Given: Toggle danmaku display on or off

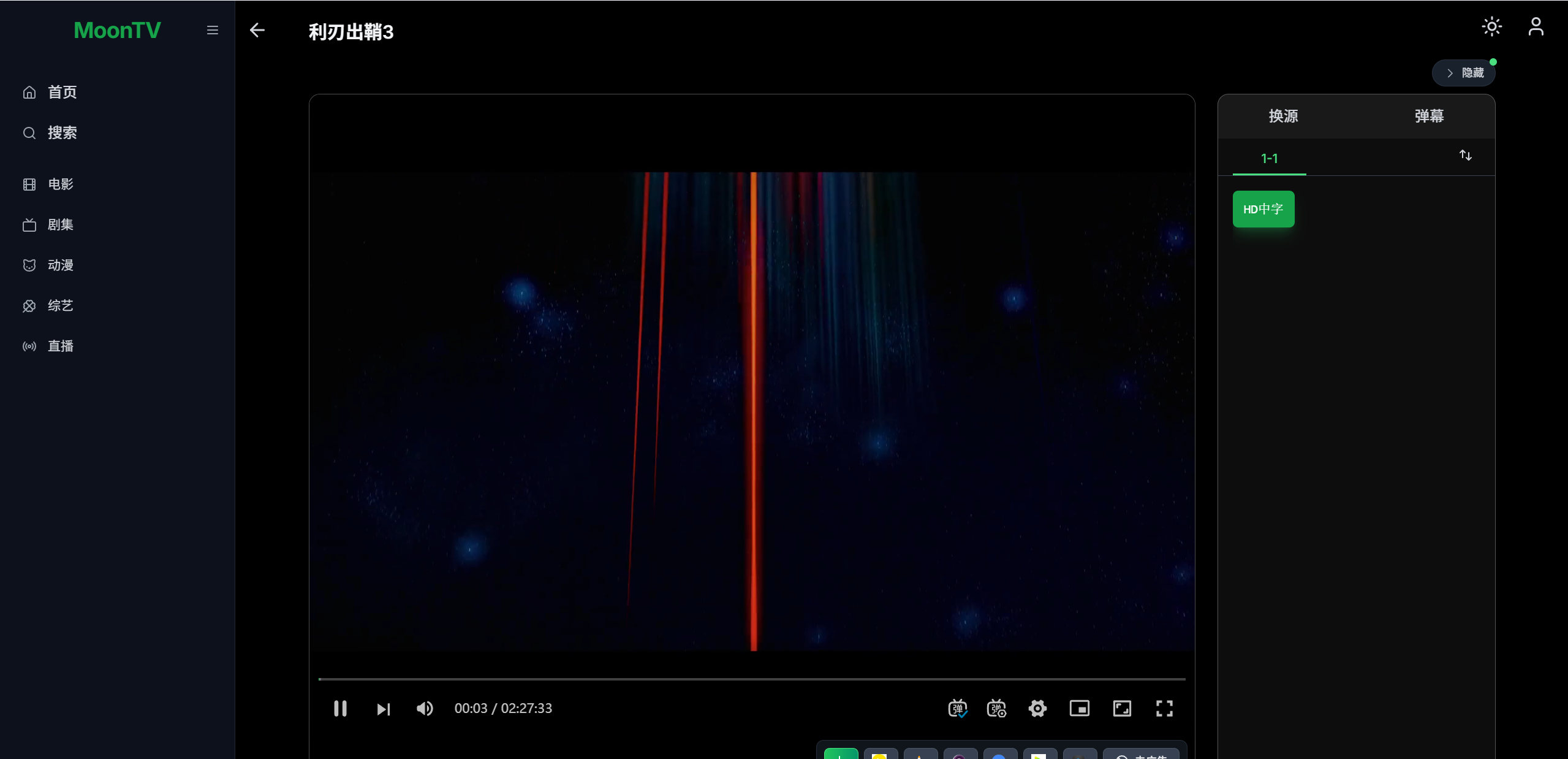Looking at the screenshot, I should pyautogui.click(x=957, y=709).
